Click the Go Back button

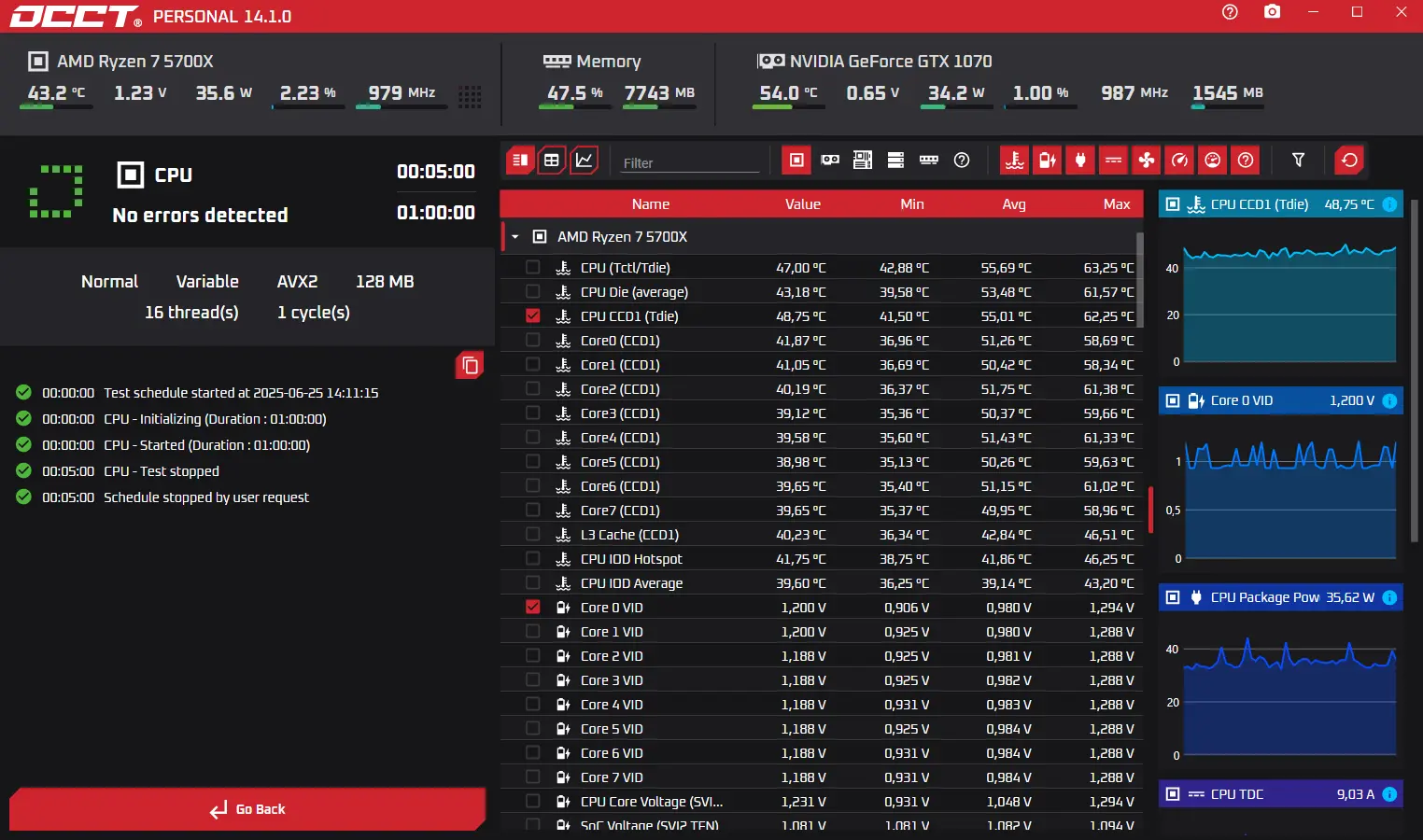[x=247, y=809]
